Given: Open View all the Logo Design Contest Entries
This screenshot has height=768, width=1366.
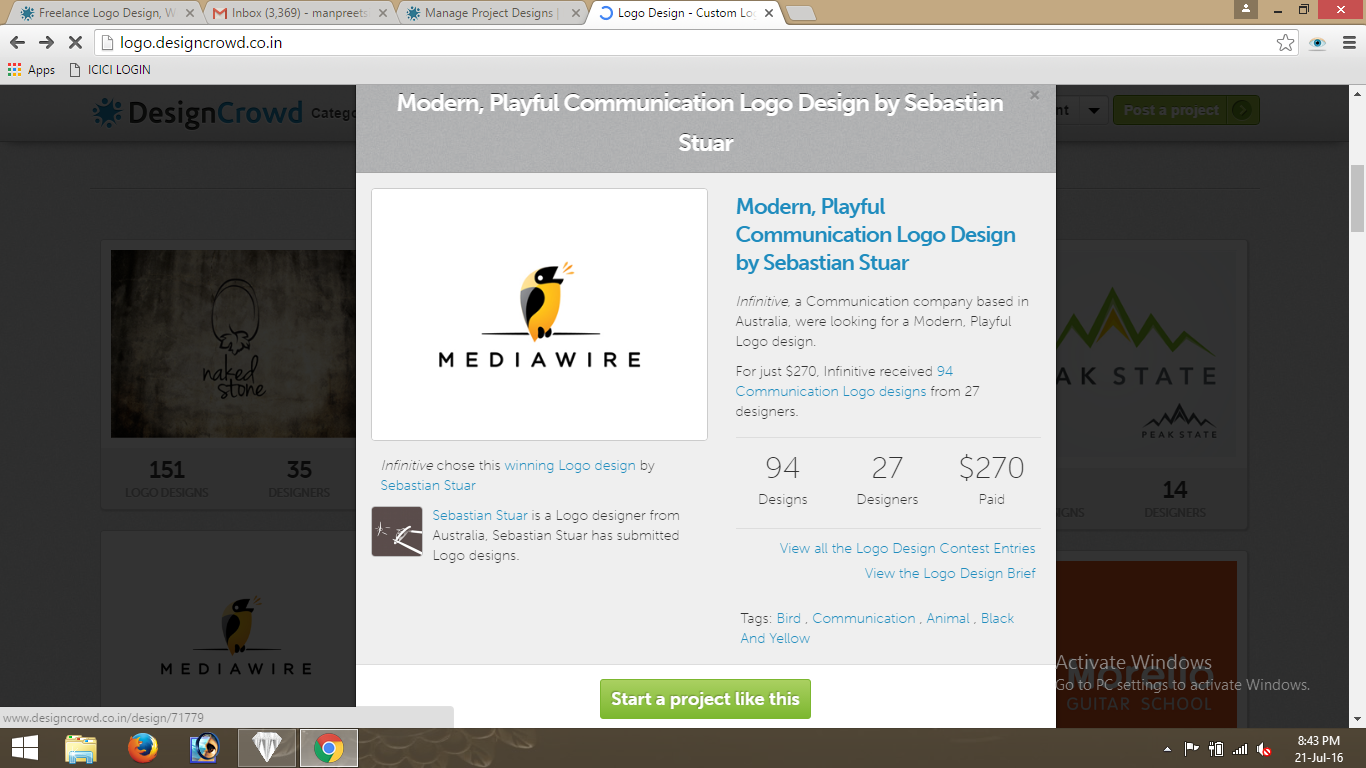Looking at the screenshot, I should pos(907,548).
